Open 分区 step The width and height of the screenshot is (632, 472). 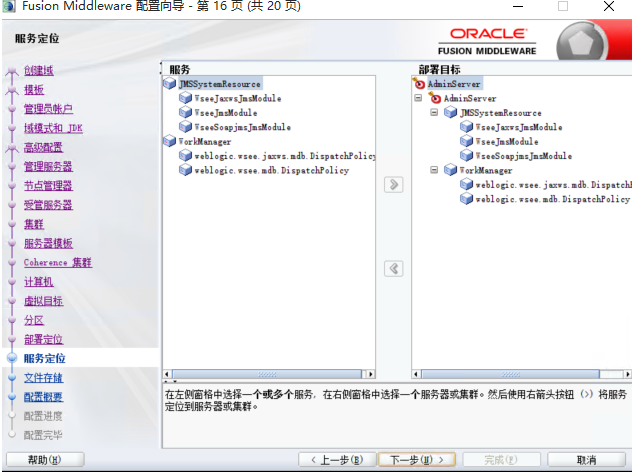pos(34,320)
